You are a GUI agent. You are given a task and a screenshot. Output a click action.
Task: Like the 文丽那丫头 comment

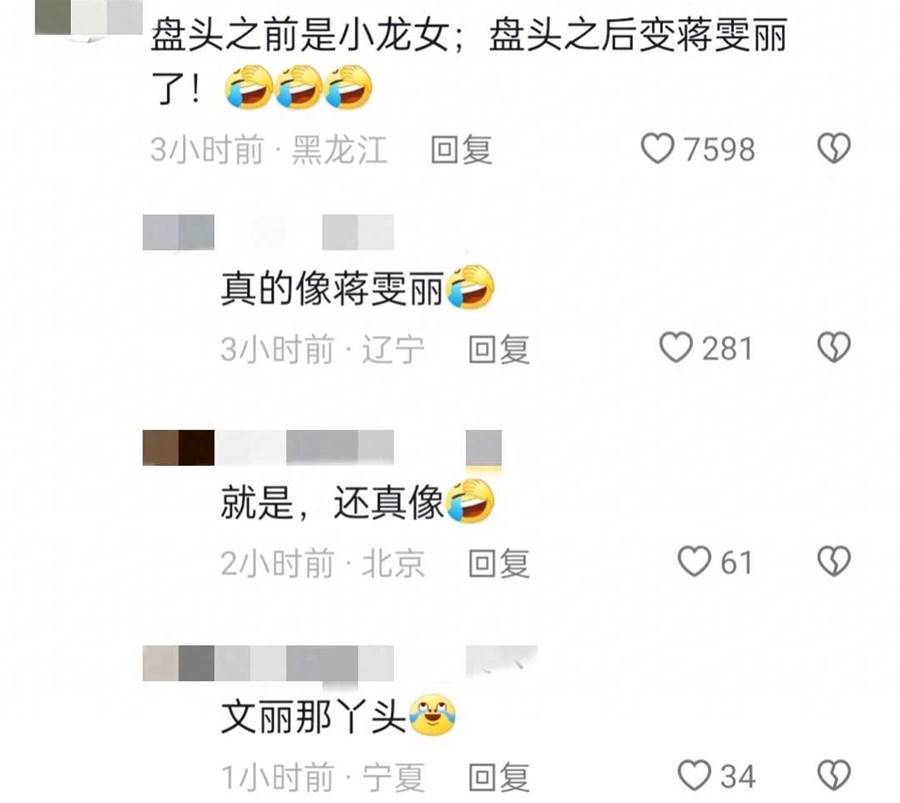[693, 775]
